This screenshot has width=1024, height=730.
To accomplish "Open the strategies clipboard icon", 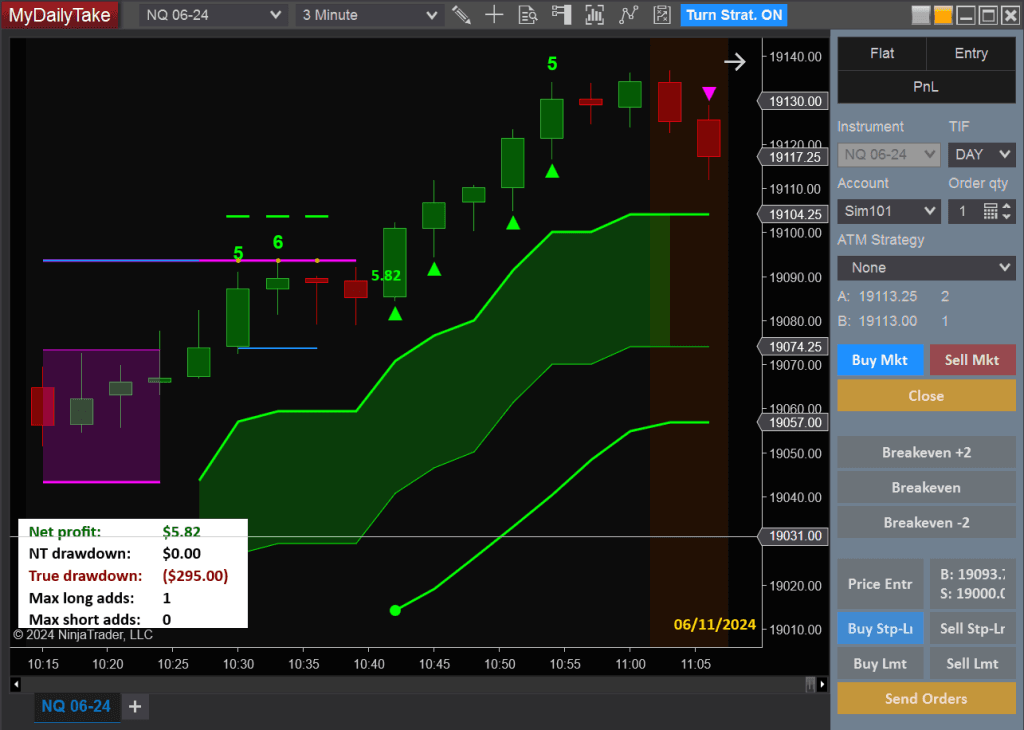I will click(661, 15).
